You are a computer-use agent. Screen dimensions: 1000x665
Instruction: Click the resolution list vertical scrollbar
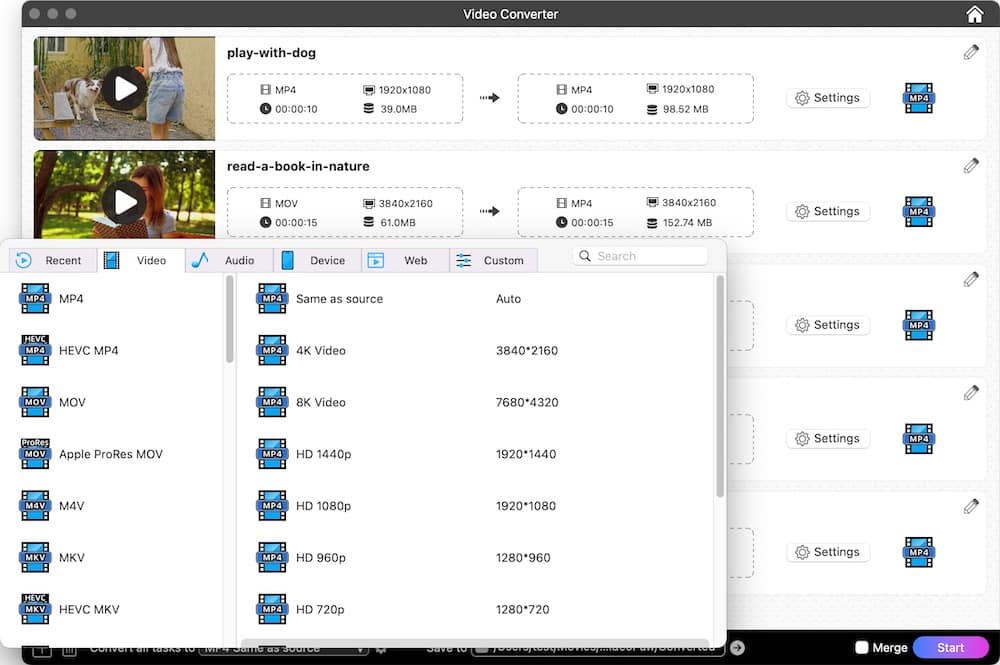tap(720, 390)
